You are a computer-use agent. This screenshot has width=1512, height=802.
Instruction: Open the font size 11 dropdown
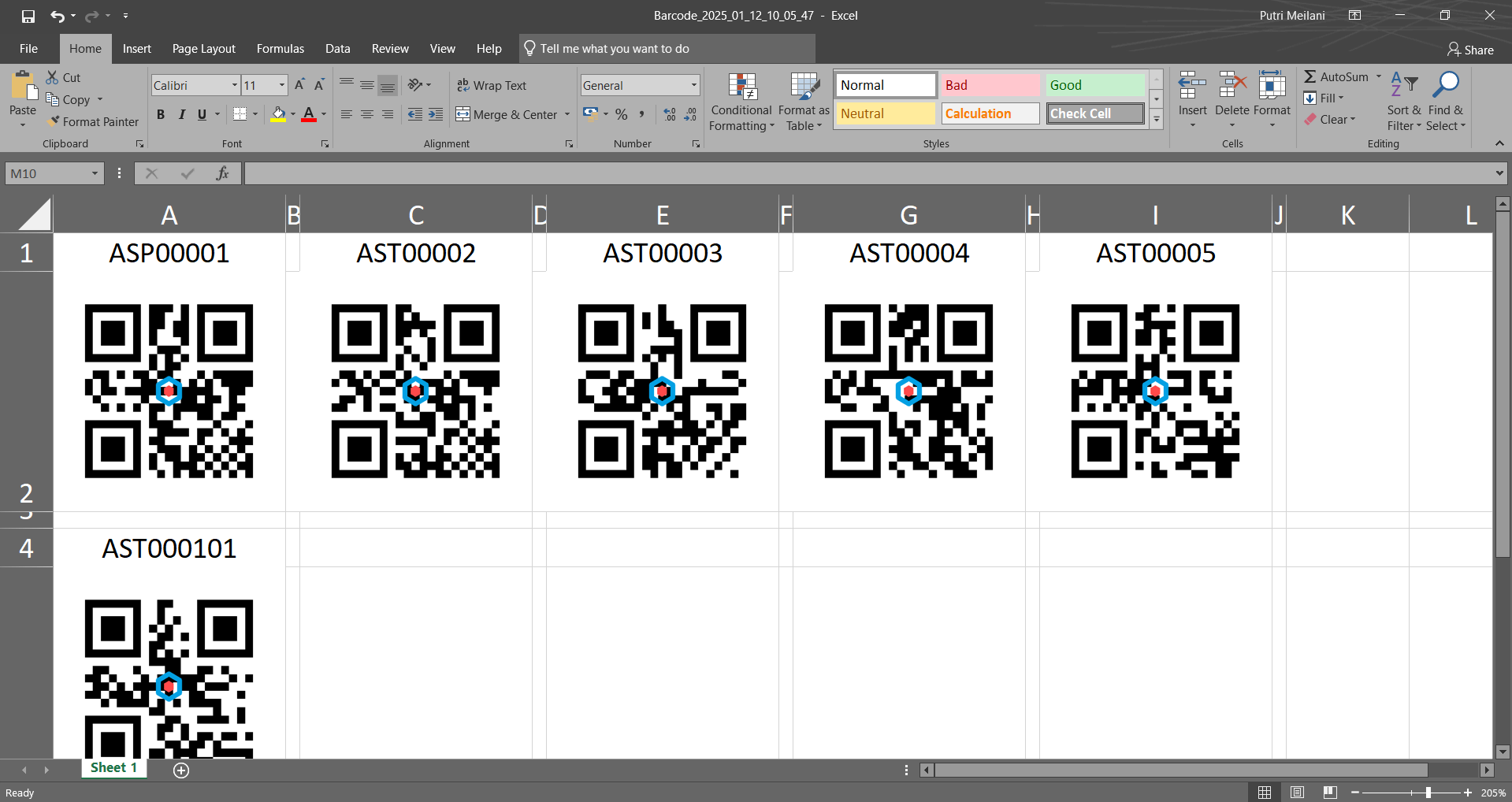click(x=282, y=85)
